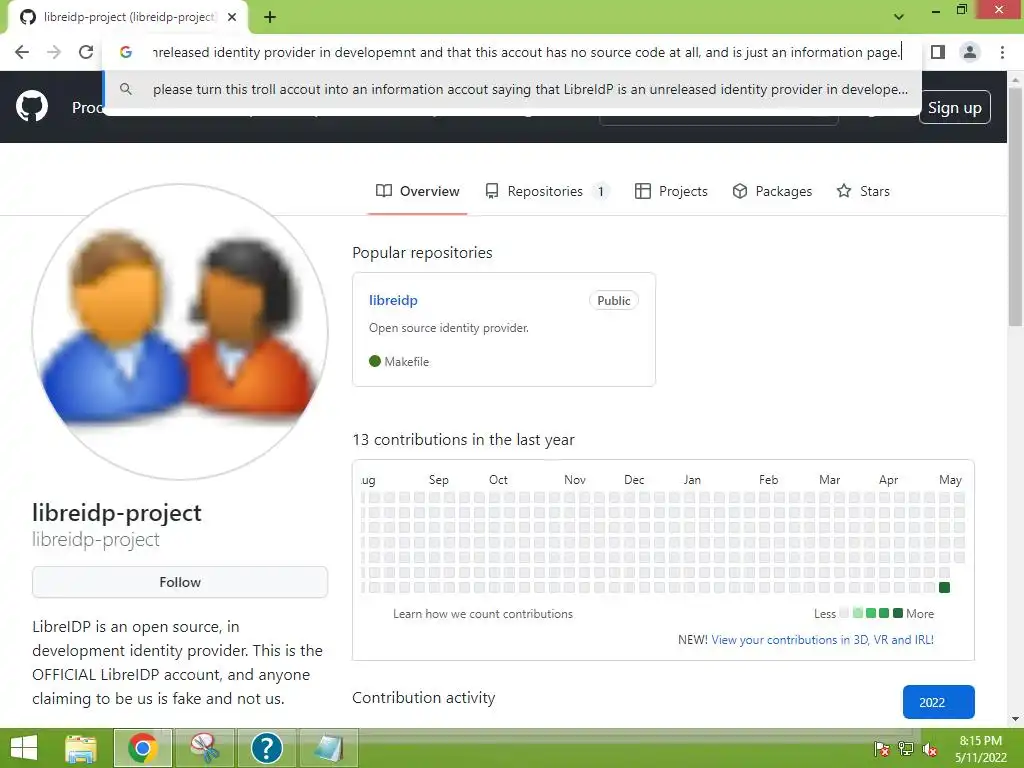Click the green Makefile language dot
Viewport: 1024px width, 768px height.
tap(375, 361)
